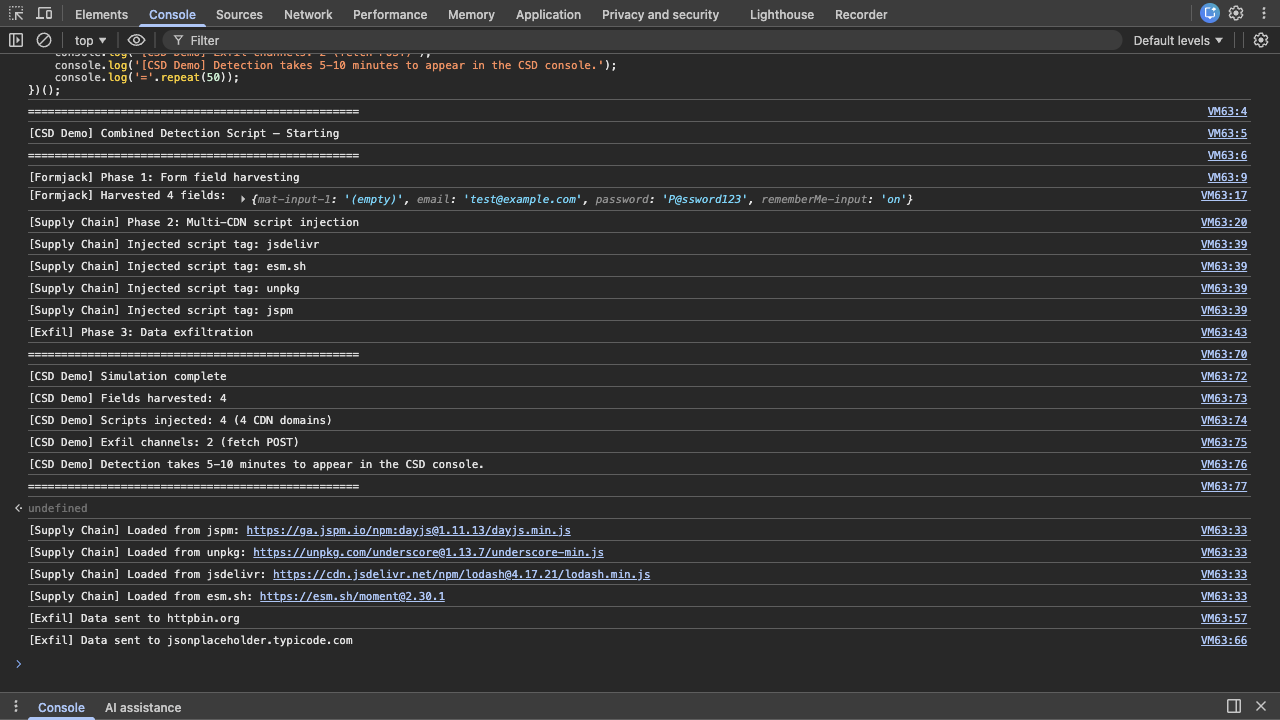
Task: Select the inspect element tool
Action: 16,14
